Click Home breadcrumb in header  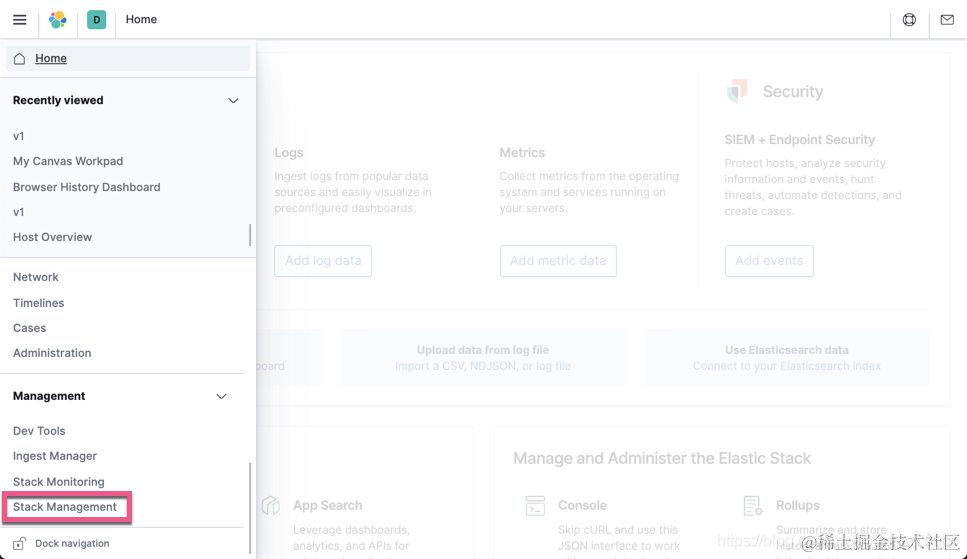pos(141,20)
